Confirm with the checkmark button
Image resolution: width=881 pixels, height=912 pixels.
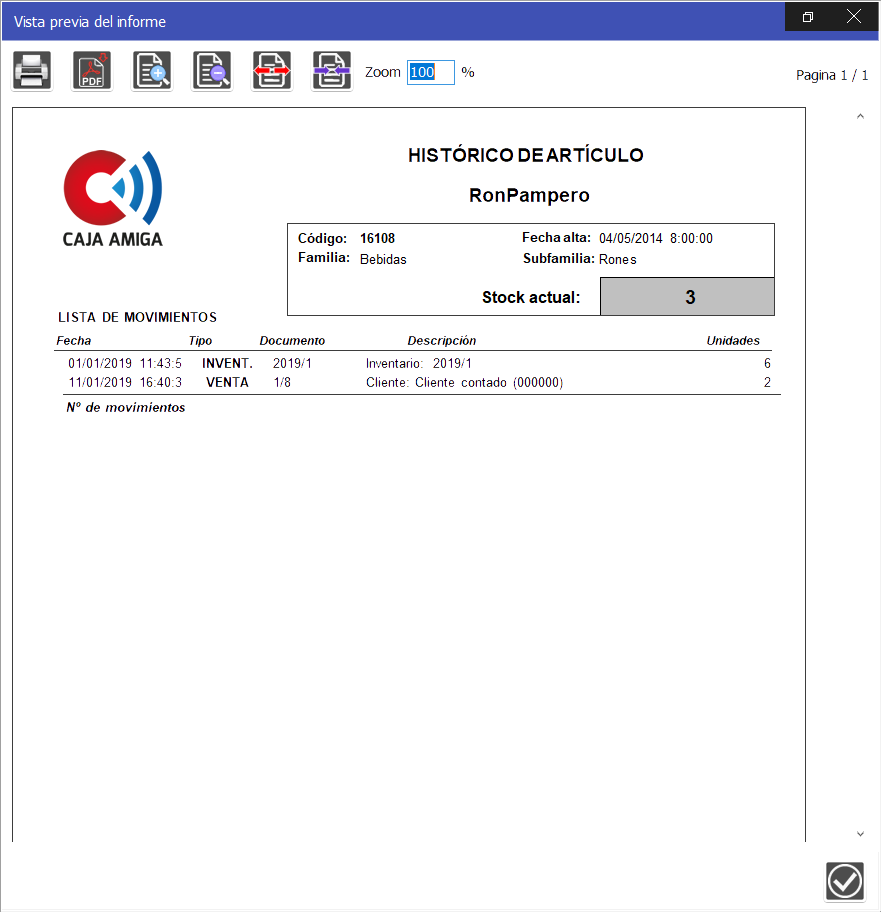coord(845,881)
